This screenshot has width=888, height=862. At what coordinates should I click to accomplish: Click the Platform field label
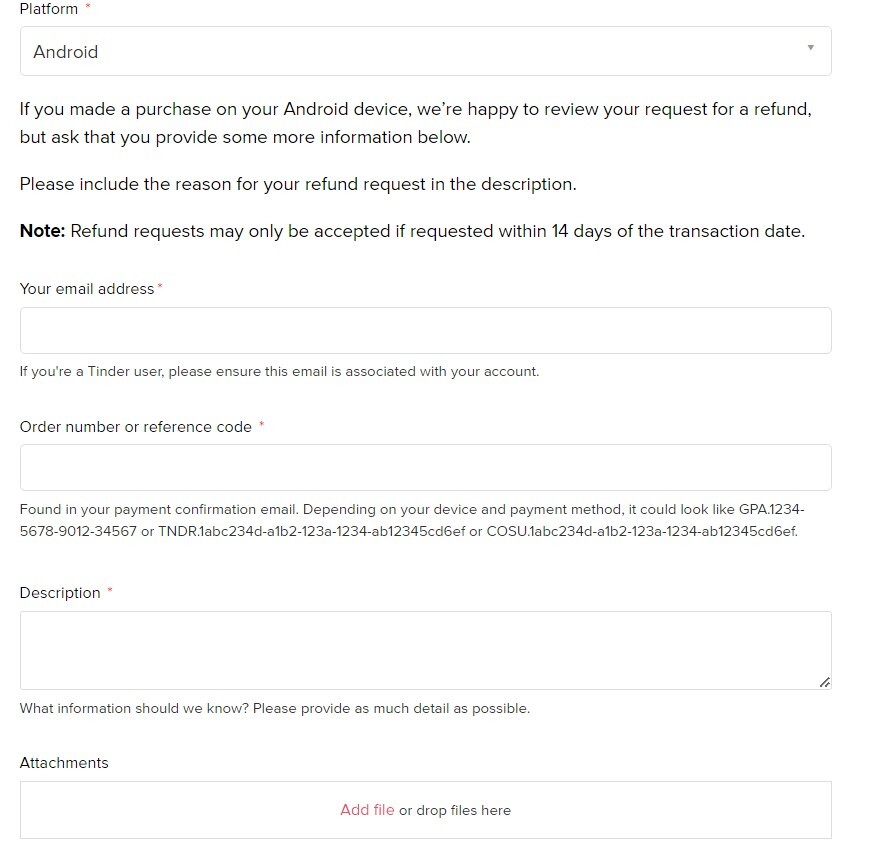(49, 9)
